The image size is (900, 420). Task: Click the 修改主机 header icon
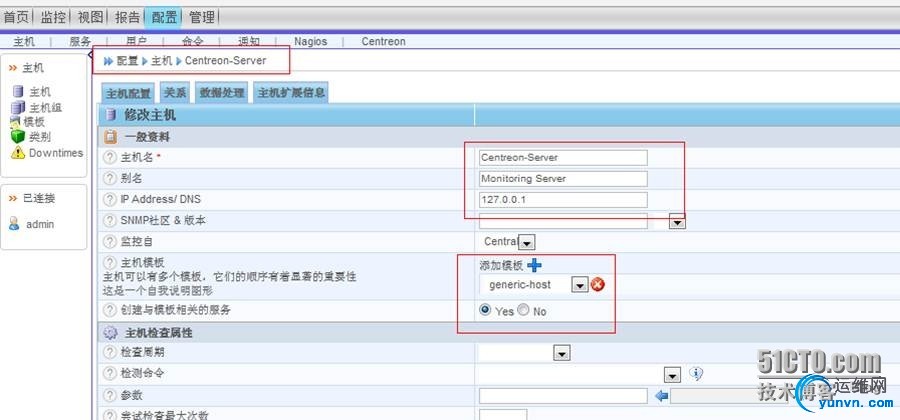110,115
